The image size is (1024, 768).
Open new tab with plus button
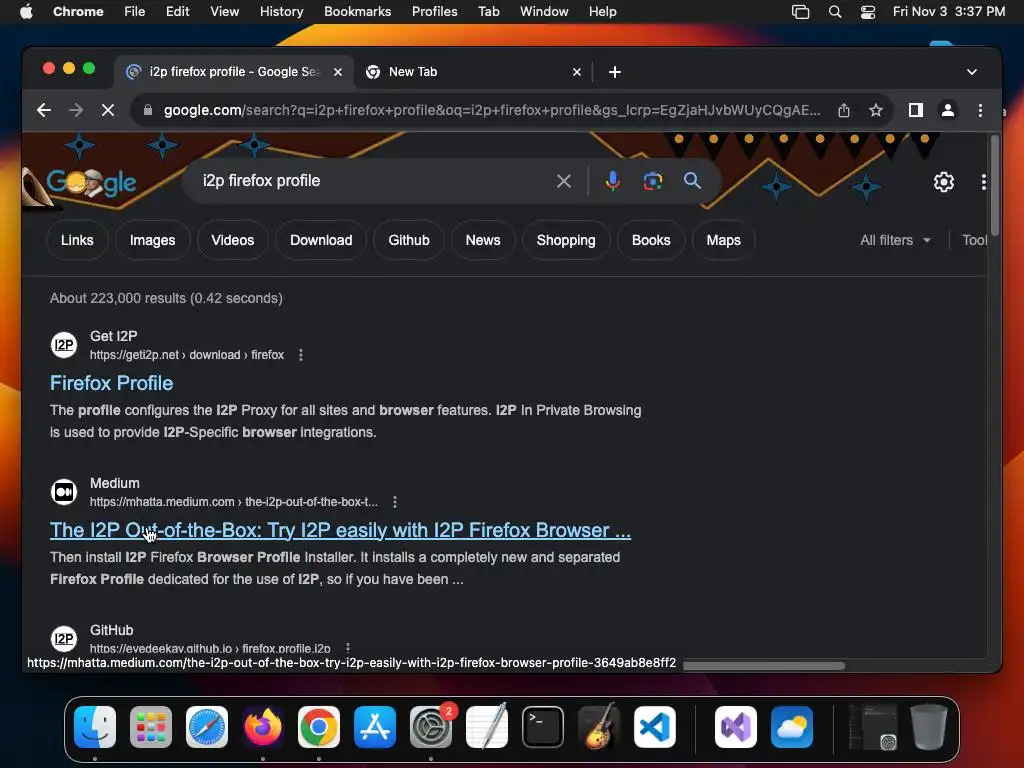(615, 72)
